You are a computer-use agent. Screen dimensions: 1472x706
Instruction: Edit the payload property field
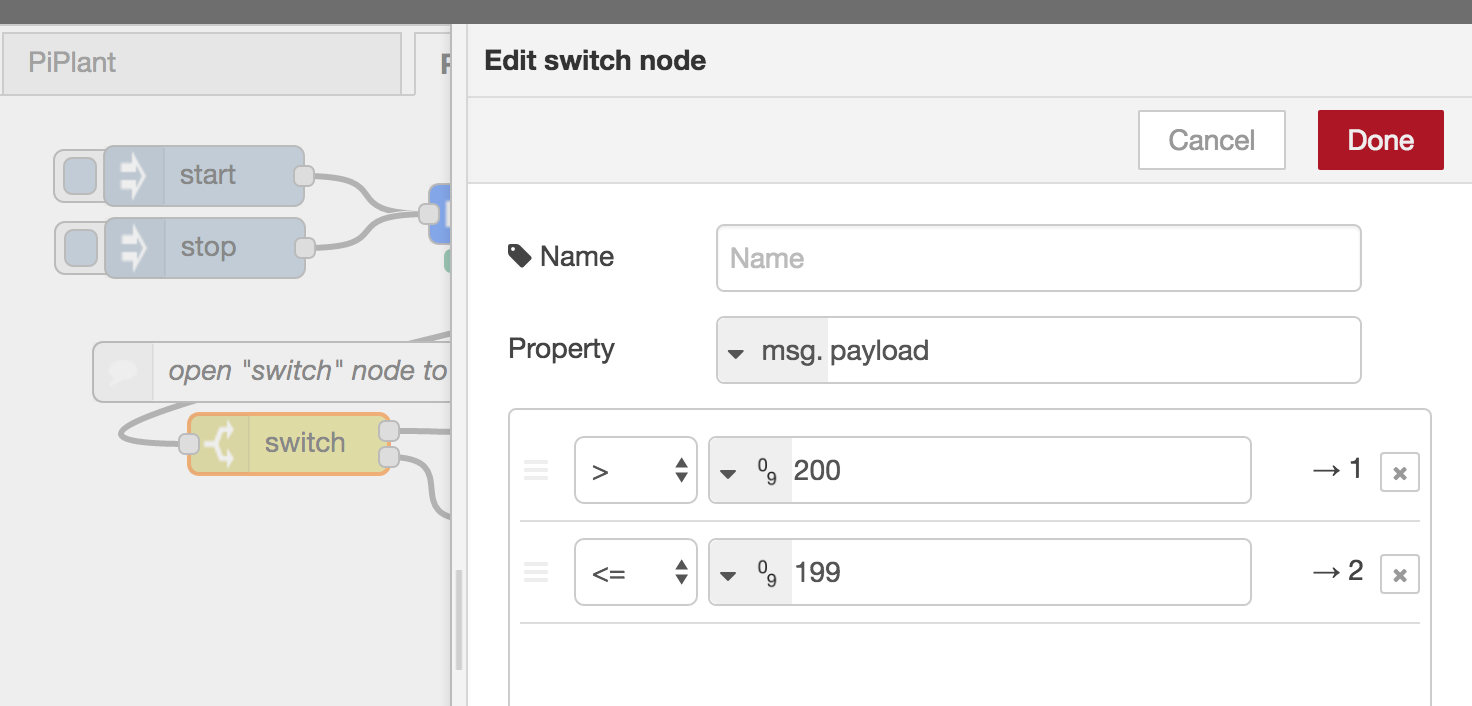point(1093,350)
